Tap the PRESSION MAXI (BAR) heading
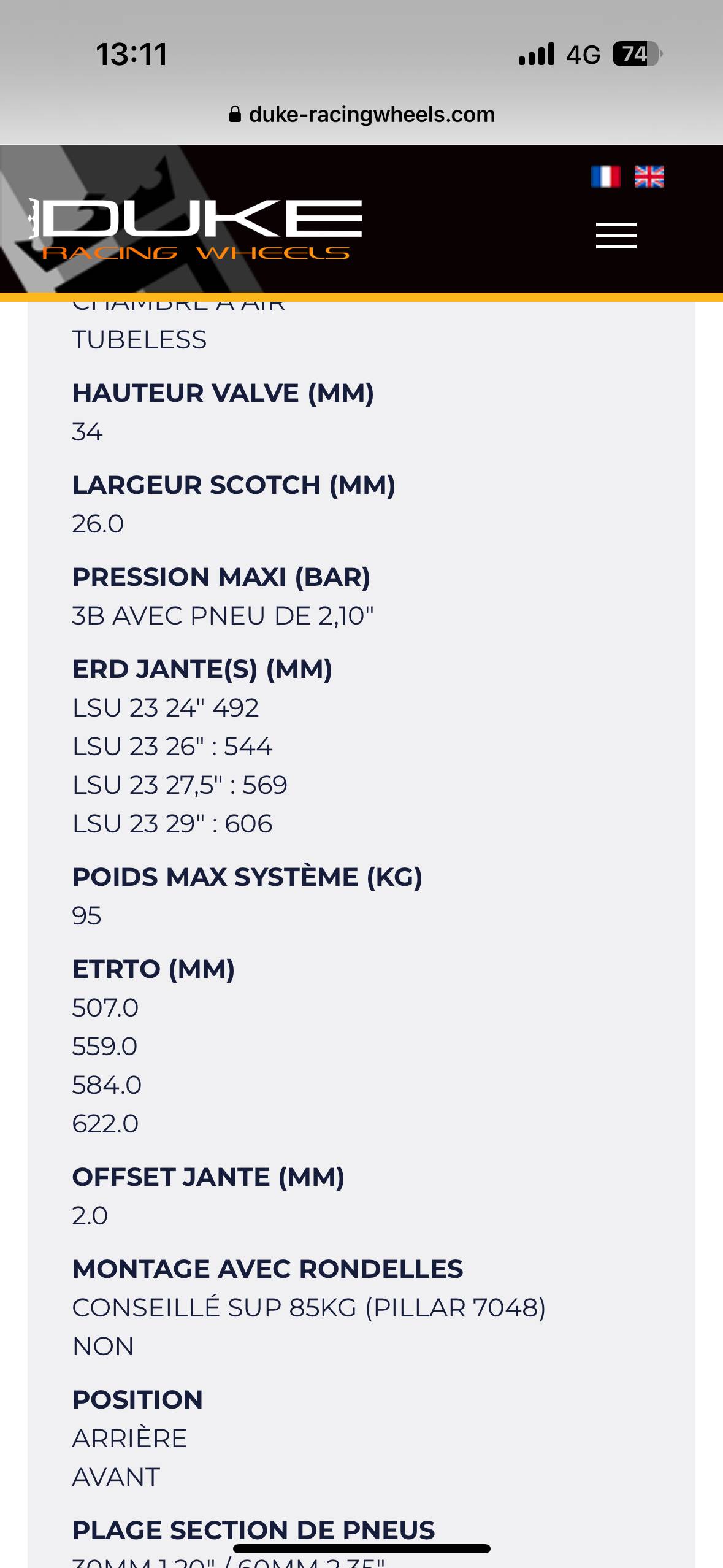This screenshot has width=723, height=1568. (221, 577)
